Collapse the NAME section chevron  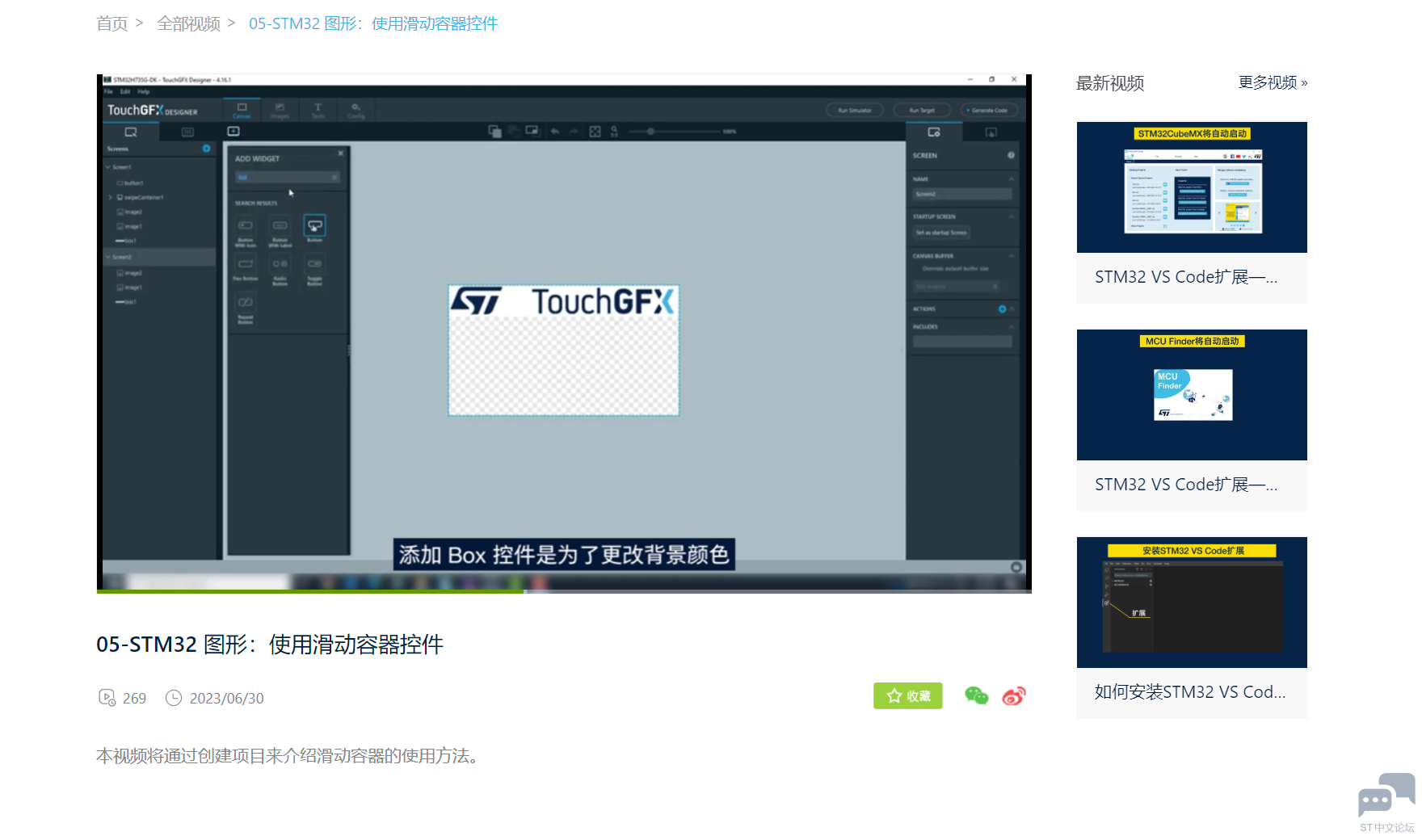pyautogui.click(x=1011, y=179)
